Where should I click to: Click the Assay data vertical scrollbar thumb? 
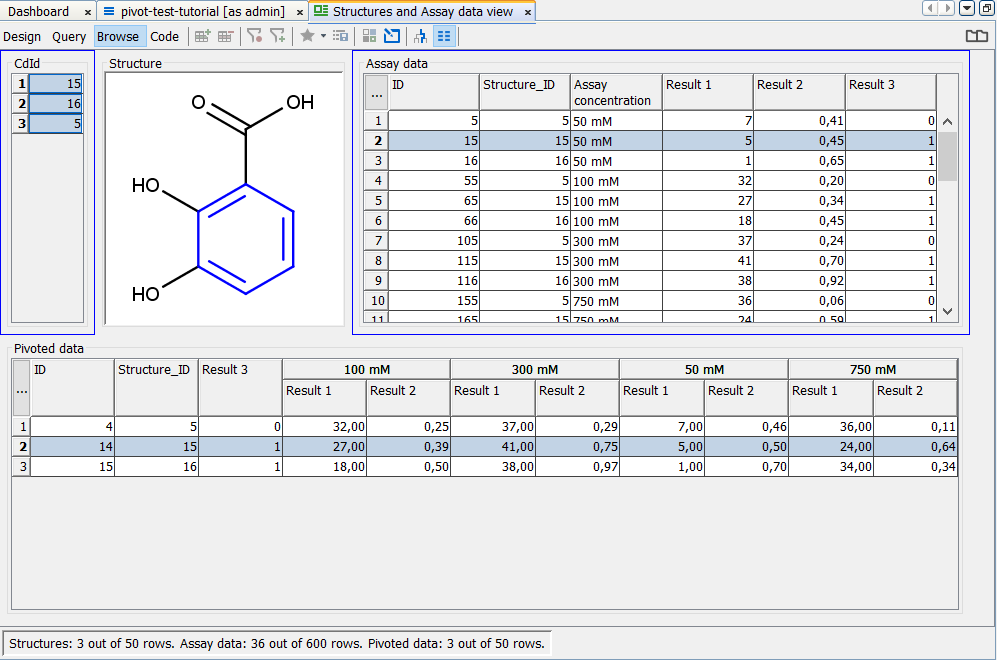947,155
